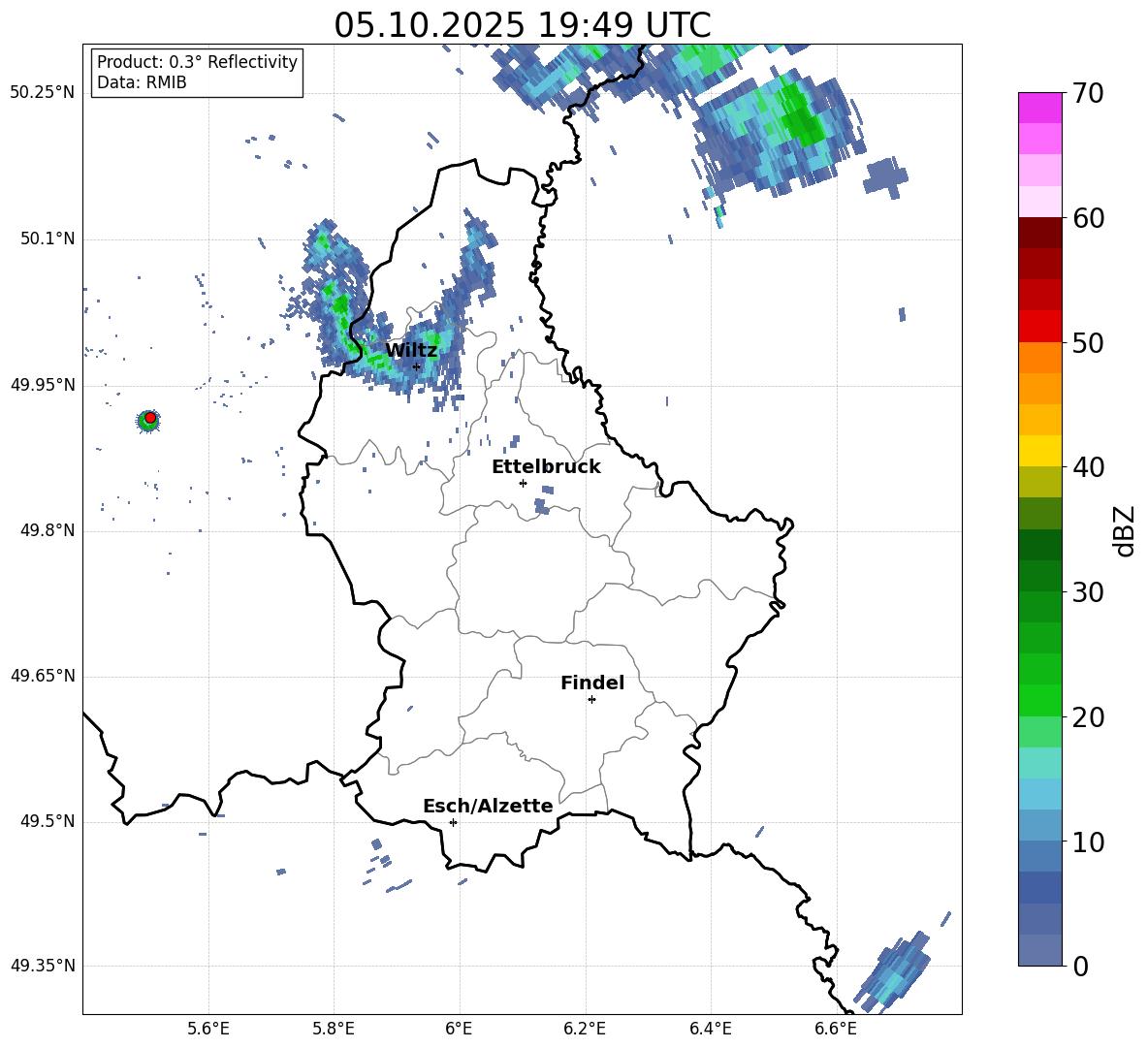Select the Ettelbruck city label

point(546,467)
